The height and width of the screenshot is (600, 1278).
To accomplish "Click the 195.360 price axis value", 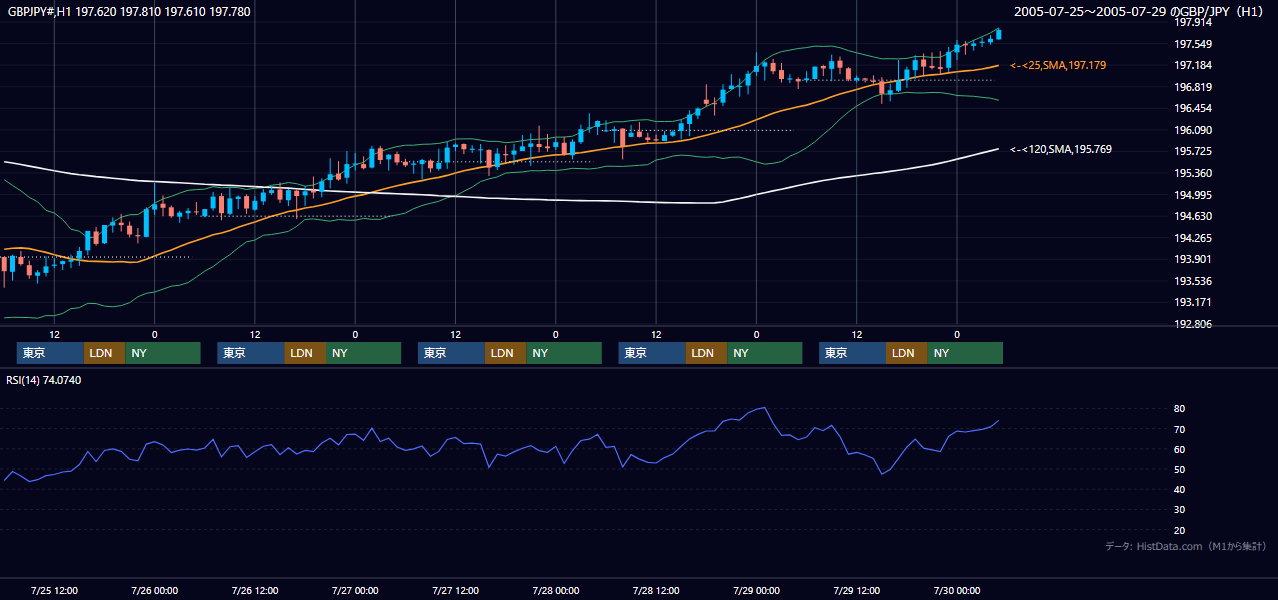I will [x=1194, y=173].
